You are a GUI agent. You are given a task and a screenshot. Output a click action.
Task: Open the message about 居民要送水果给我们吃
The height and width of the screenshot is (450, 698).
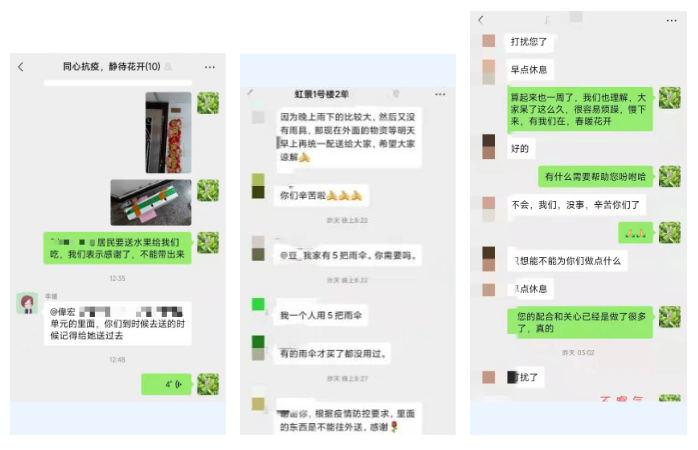click(x=118, y=248)
